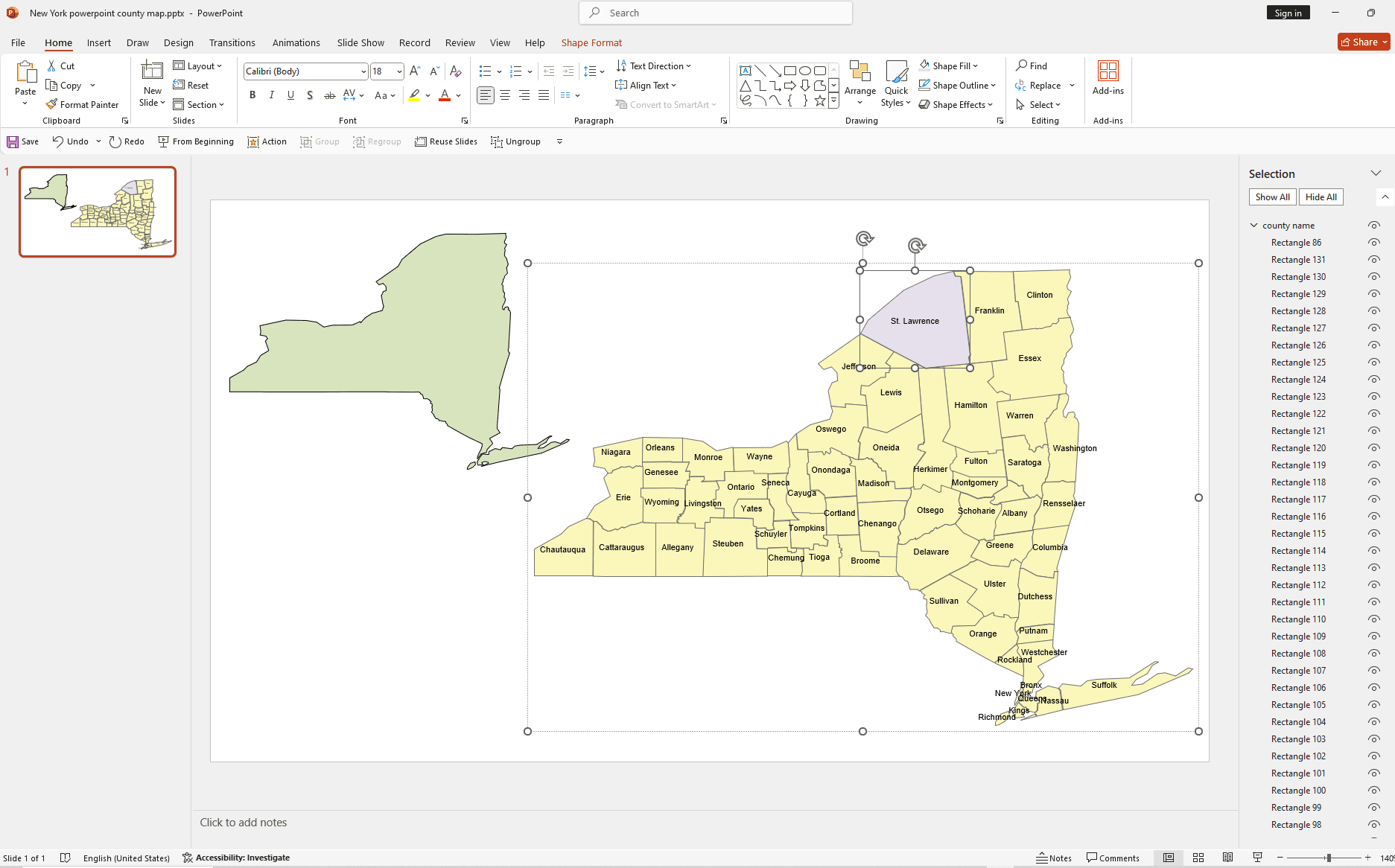Open the Insert tab
This screenshot has width=1395, height=868.
98,42
